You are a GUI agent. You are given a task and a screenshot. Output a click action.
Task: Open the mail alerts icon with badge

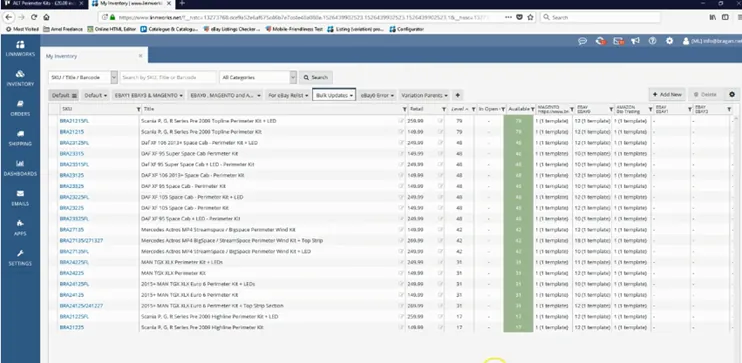[x=618, y=41]
